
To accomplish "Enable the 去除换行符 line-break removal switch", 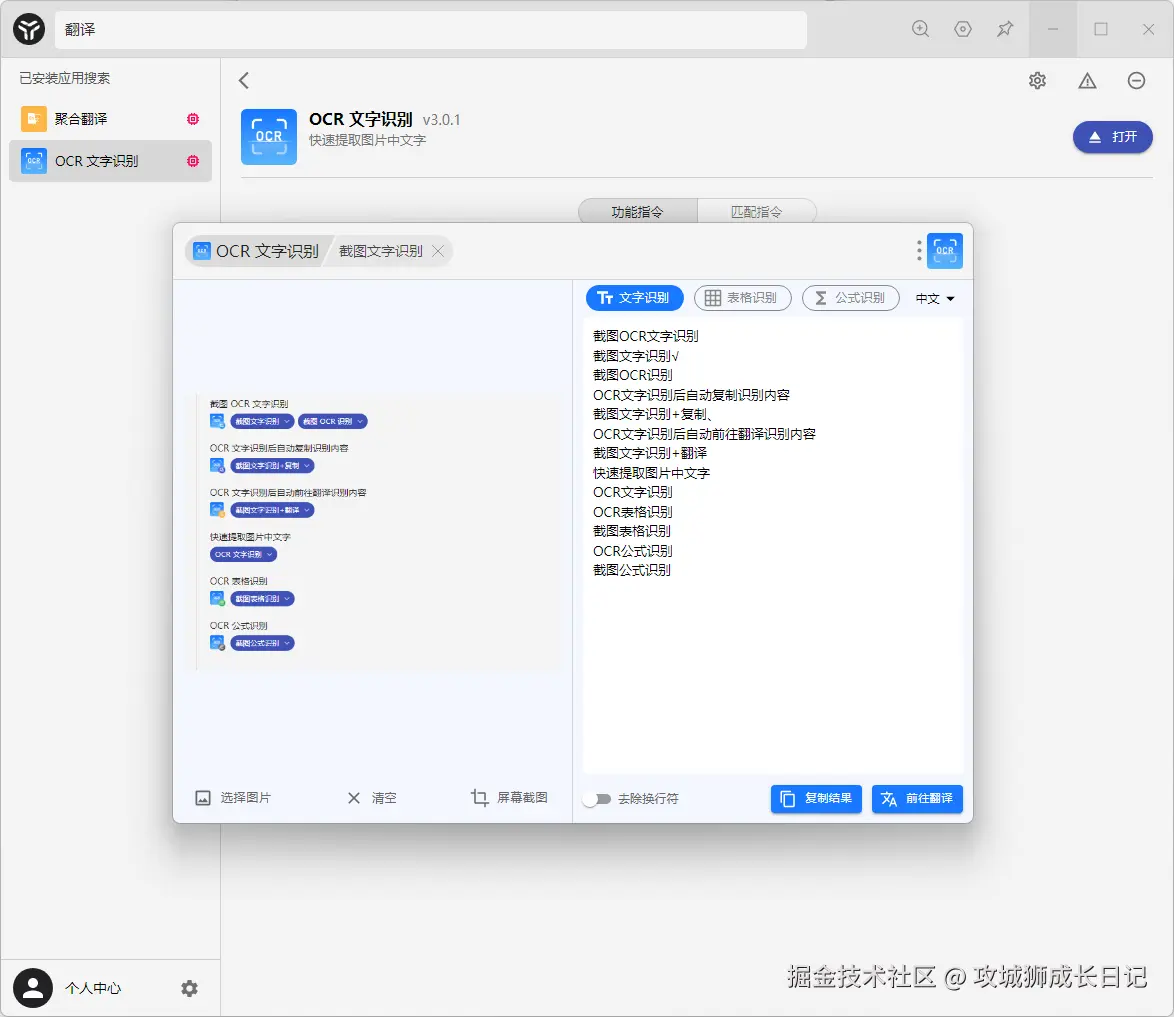I will 599,799.
